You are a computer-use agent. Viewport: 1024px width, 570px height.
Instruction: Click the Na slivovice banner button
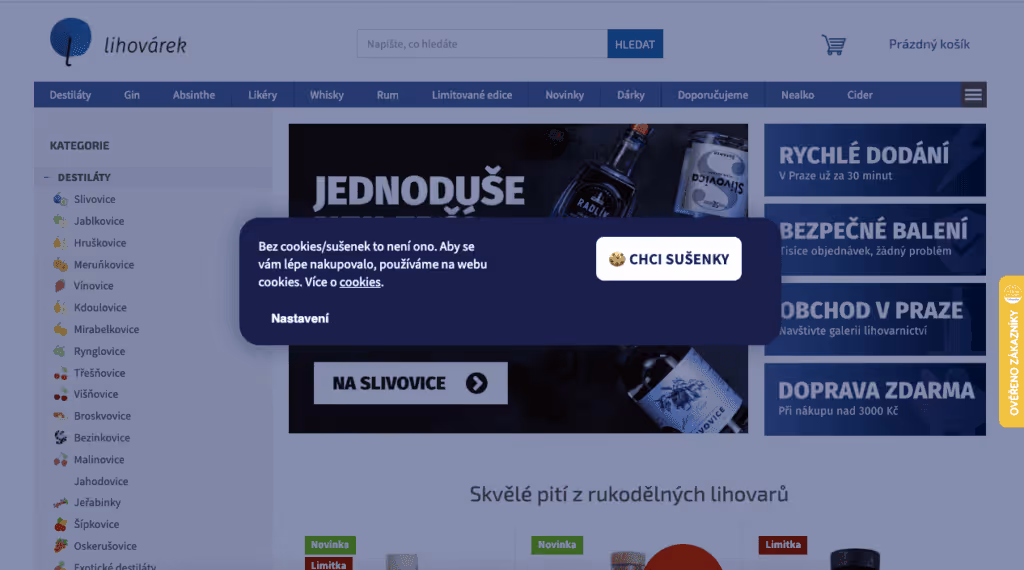point(410,383)
